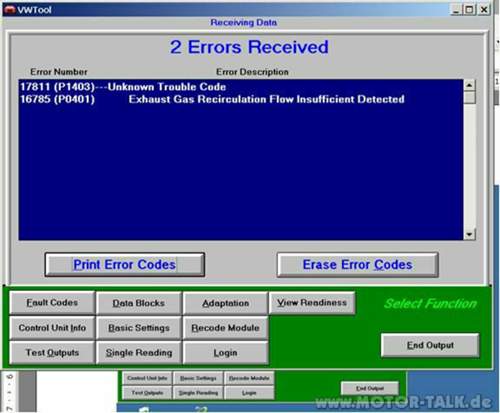Open the Fault Codes function
The width and height of the screenshot is (500, 413).
coord(52,303)
